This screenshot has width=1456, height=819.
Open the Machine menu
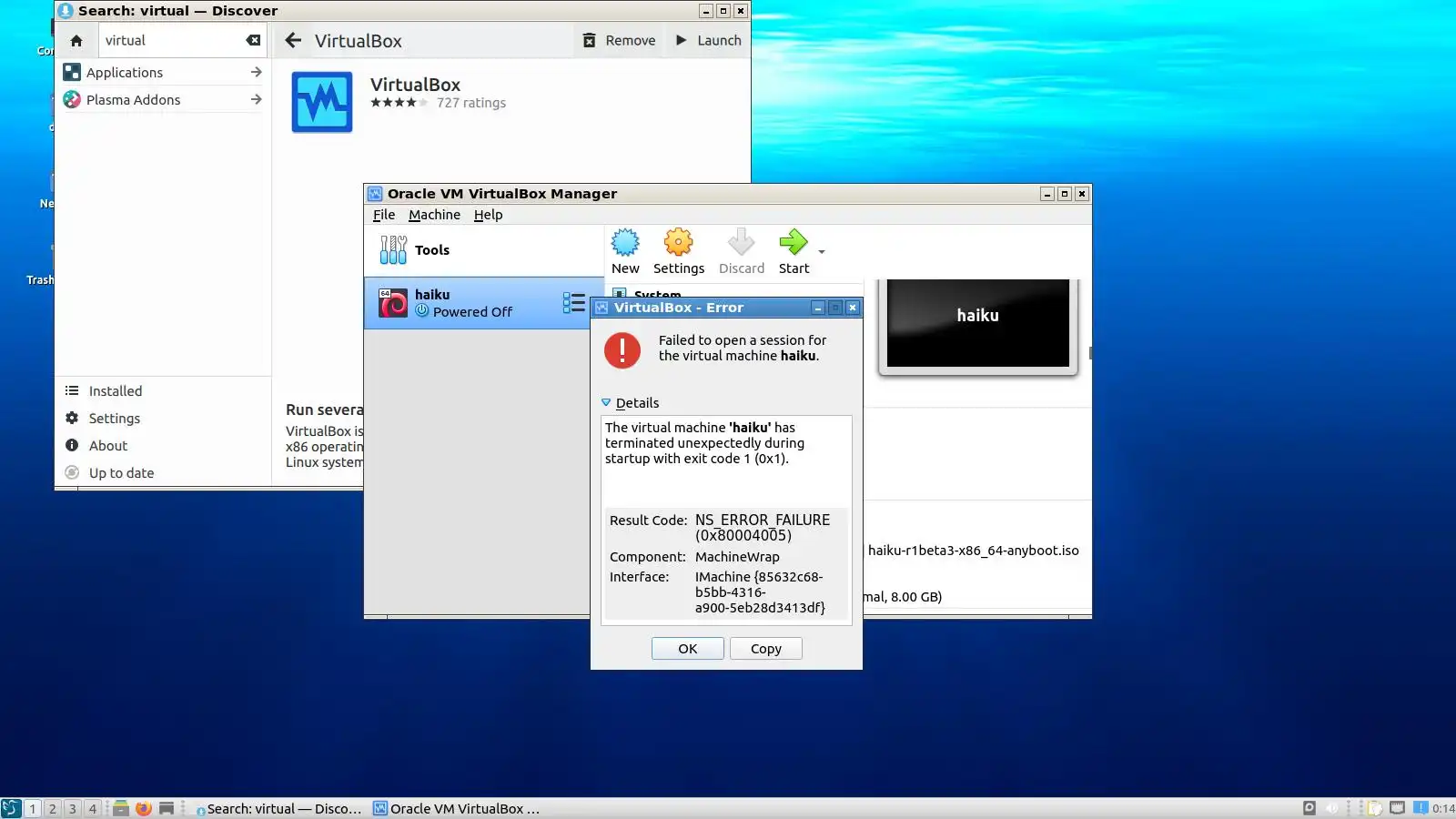[x=434, y=215]
